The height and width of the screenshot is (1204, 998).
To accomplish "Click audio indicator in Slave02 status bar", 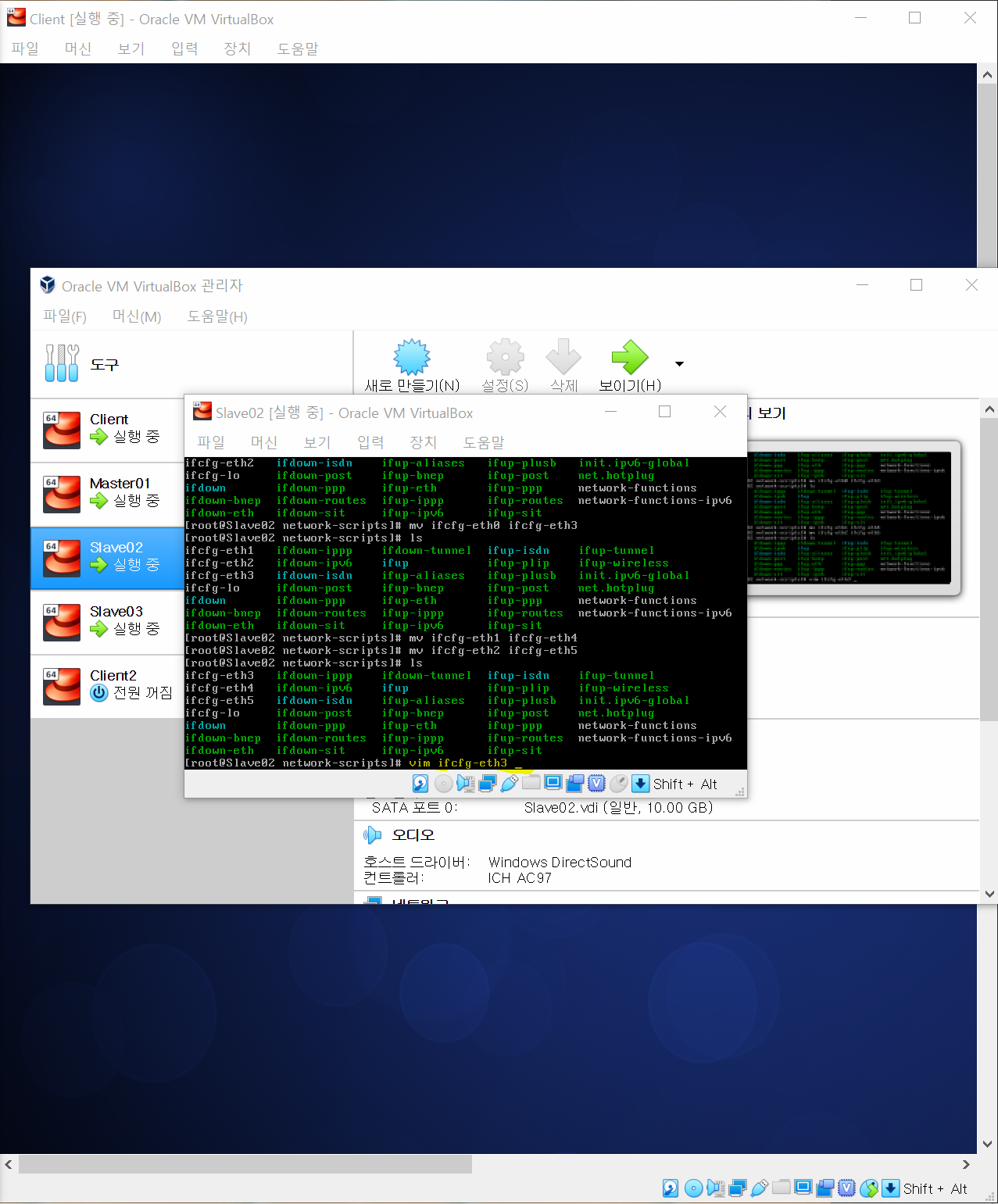I will coord(466,783).
